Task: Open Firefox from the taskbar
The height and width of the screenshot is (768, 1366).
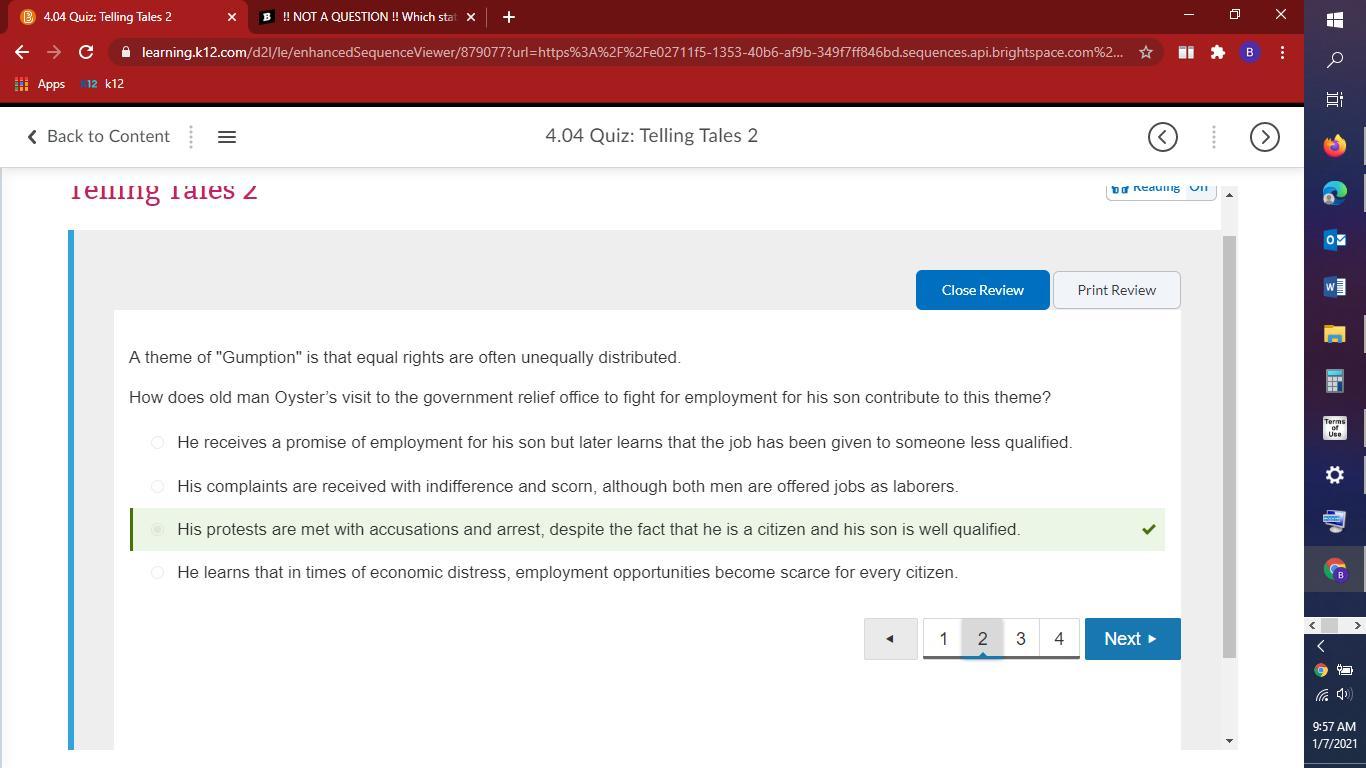Action: [x=1335, y=146]
